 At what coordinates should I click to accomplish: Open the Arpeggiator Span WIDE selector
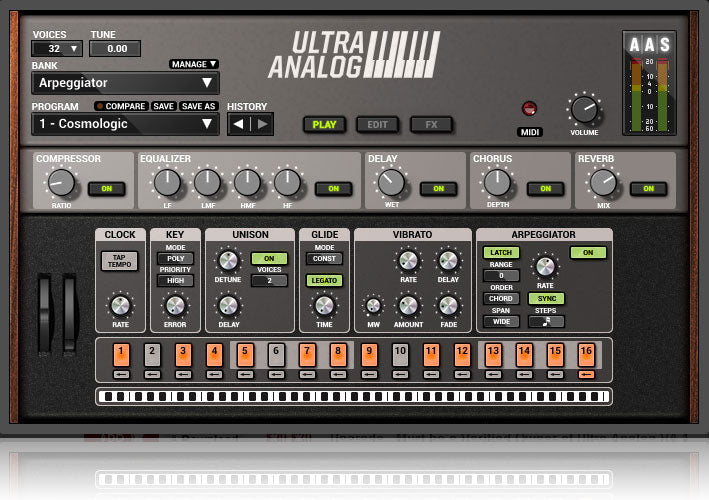click(501, 322)
